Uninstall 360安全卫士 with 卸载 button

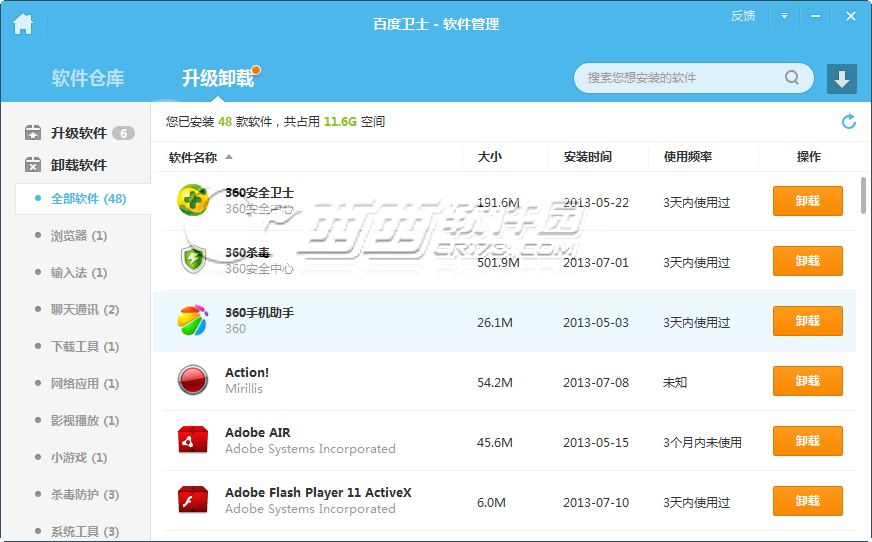coord(807,201)
